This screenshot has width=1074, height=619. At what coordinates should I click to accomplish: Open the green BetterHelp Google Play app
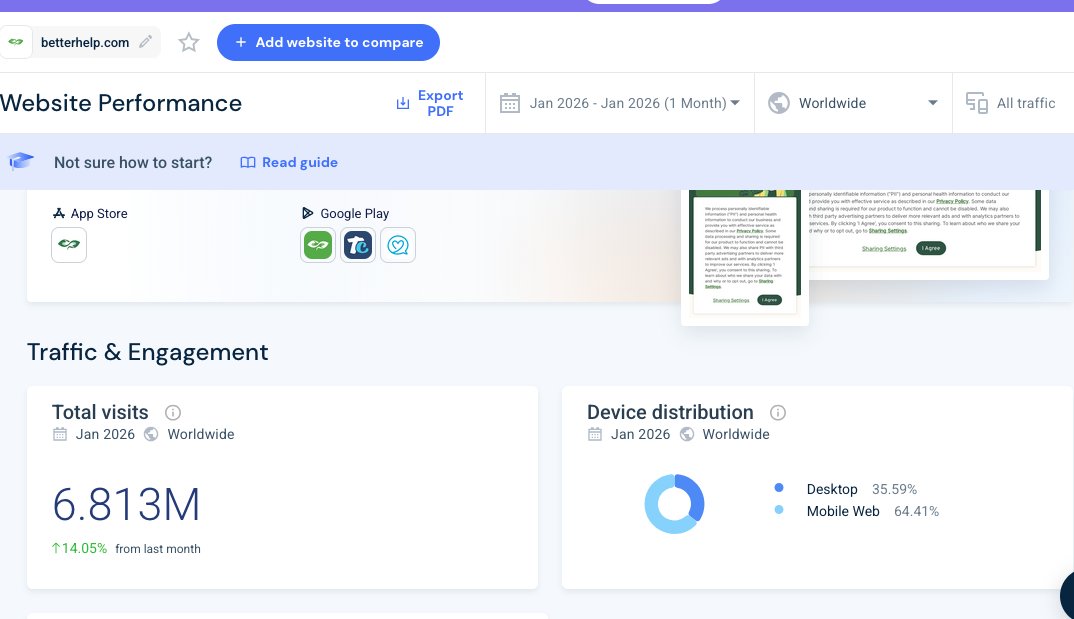[318, 245]
